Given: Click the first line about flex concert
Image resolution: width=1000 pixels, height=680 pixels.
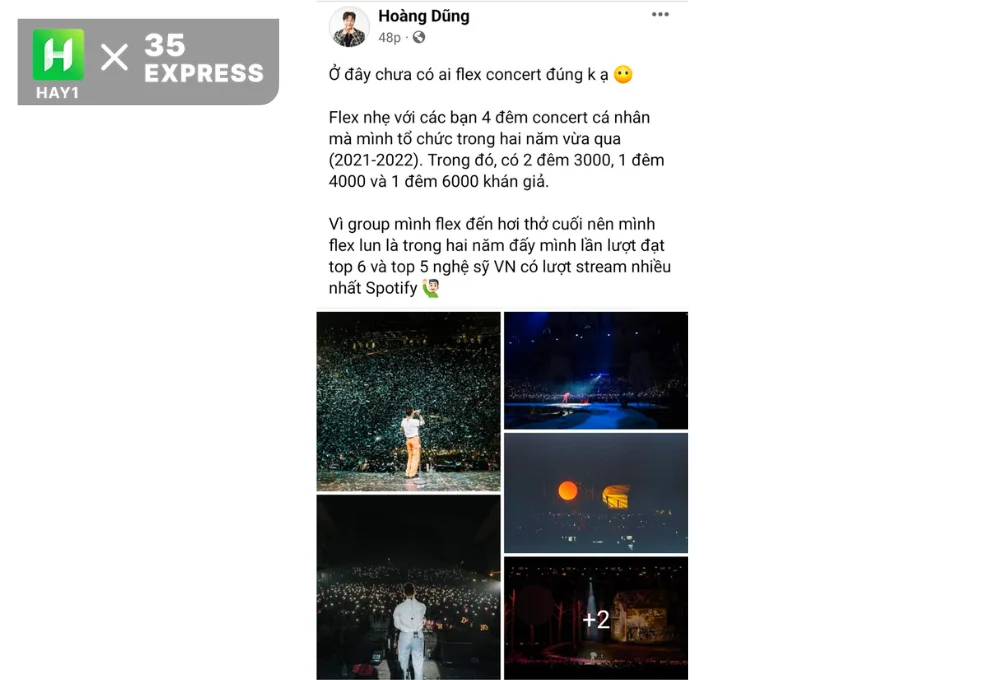Looking at the screenshot, I should coord(480,75).
